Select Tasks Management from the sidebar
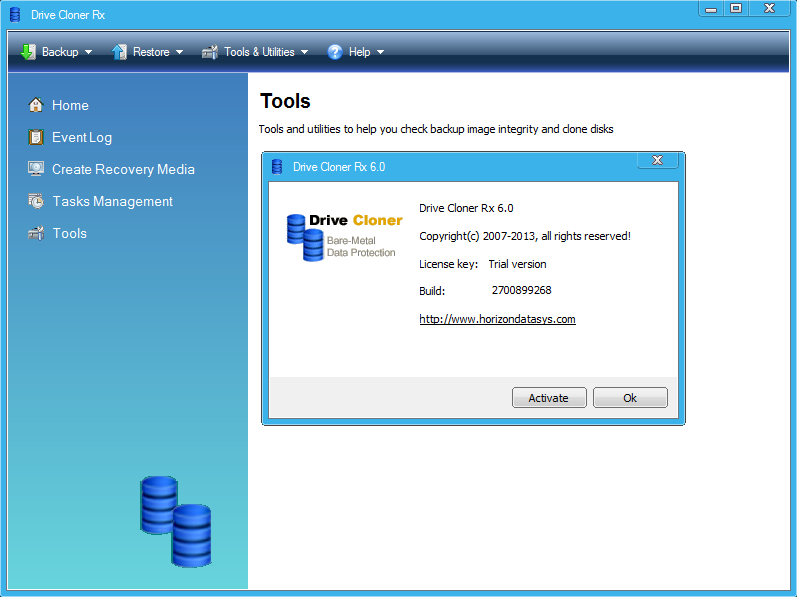This screenshot has width=797, height=597. (x=112, y=201)
